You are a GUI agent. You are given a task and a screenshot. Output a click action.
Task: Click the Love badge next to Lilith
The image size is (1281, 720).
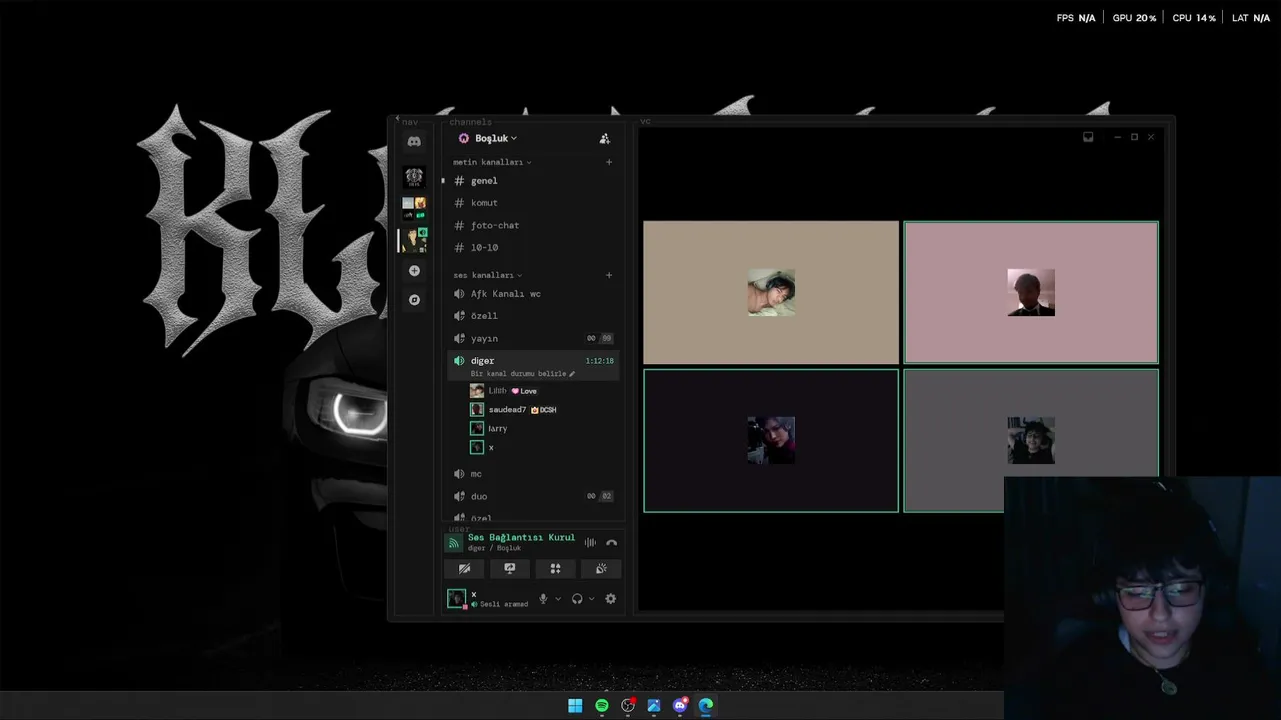[524, 391]
